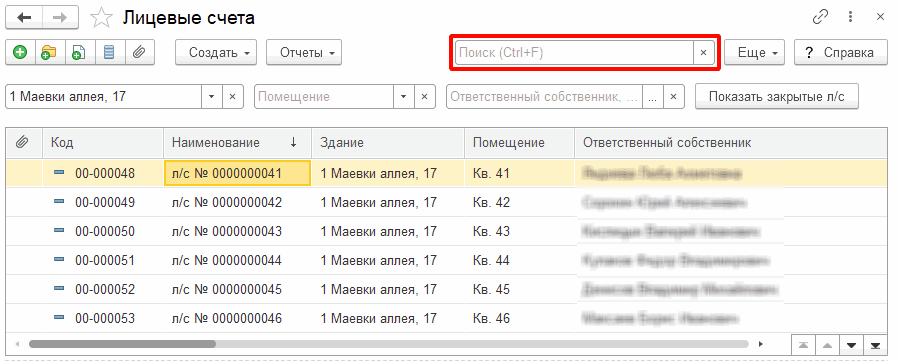Click building filter field 1 Маевки аллея, 17
Image resolution: width=898 pixels, height=362 pixels.
point(104,97)
